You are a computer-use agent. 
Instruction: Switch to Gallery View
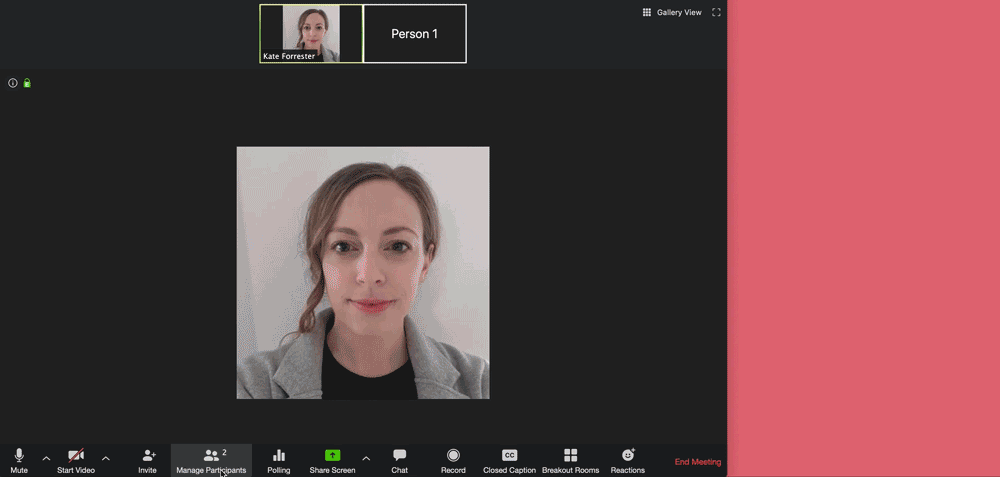point(672,13)
